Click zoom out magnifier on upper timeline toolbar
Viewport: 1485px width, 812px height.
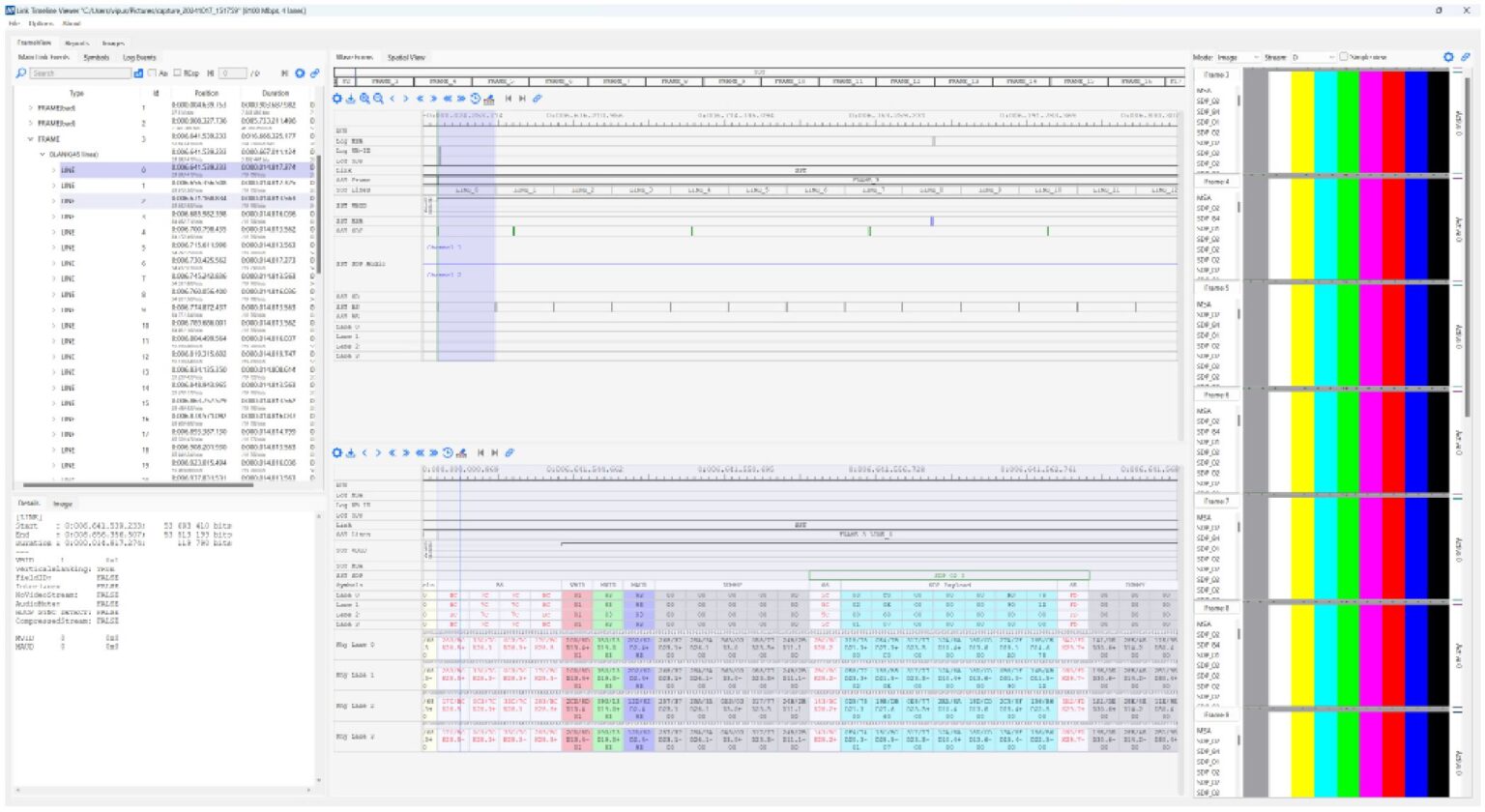pyautogui.click(x=378, y=99)
